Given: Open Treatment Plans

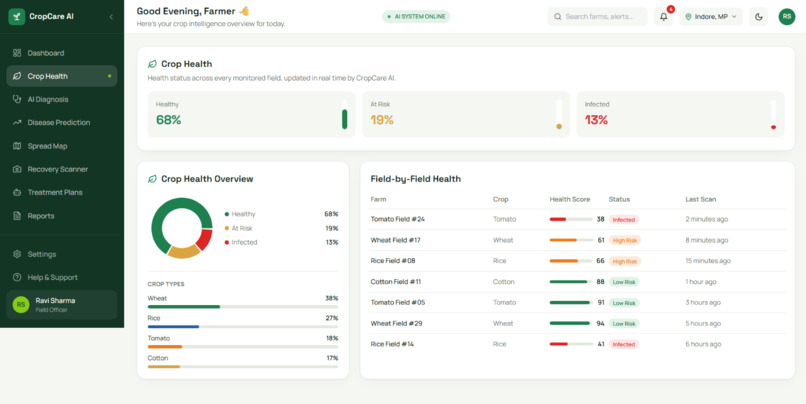Looking at the screenshot, I should (62, 192).
